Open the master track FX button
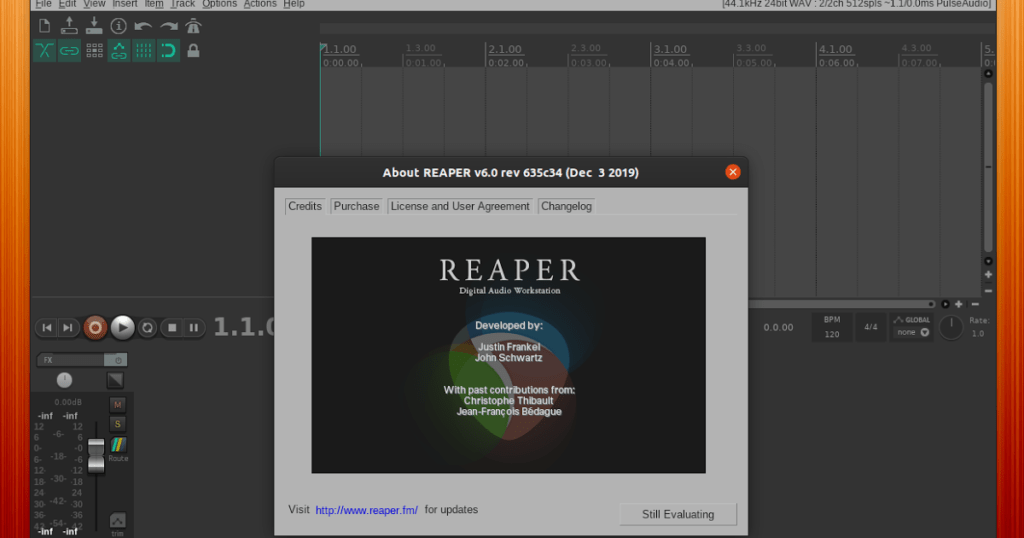This screenshot has width=1024, height=538. (x=71, y=360)
